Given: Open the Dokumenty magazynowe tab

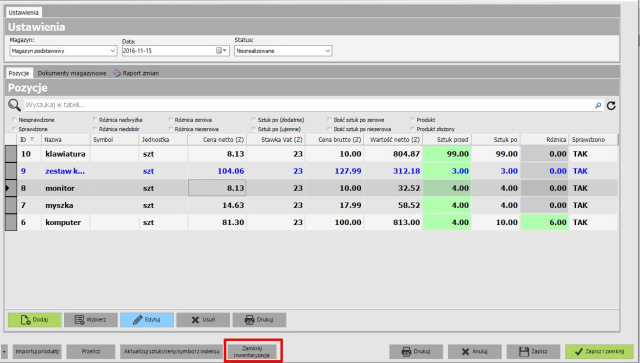Looking at the screenshot, I should [x=72, y=73].
